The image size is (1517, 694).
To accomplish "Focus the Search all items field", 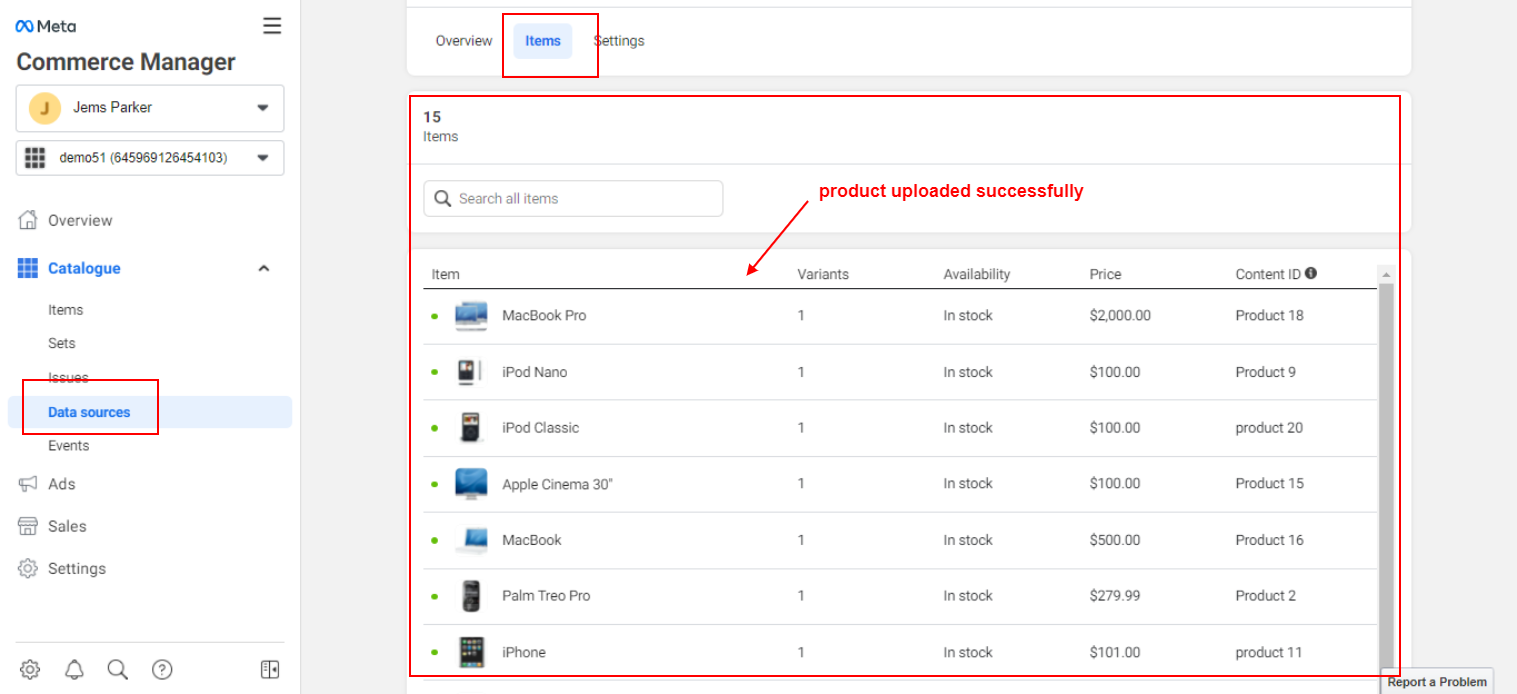I will pos(573,199).
